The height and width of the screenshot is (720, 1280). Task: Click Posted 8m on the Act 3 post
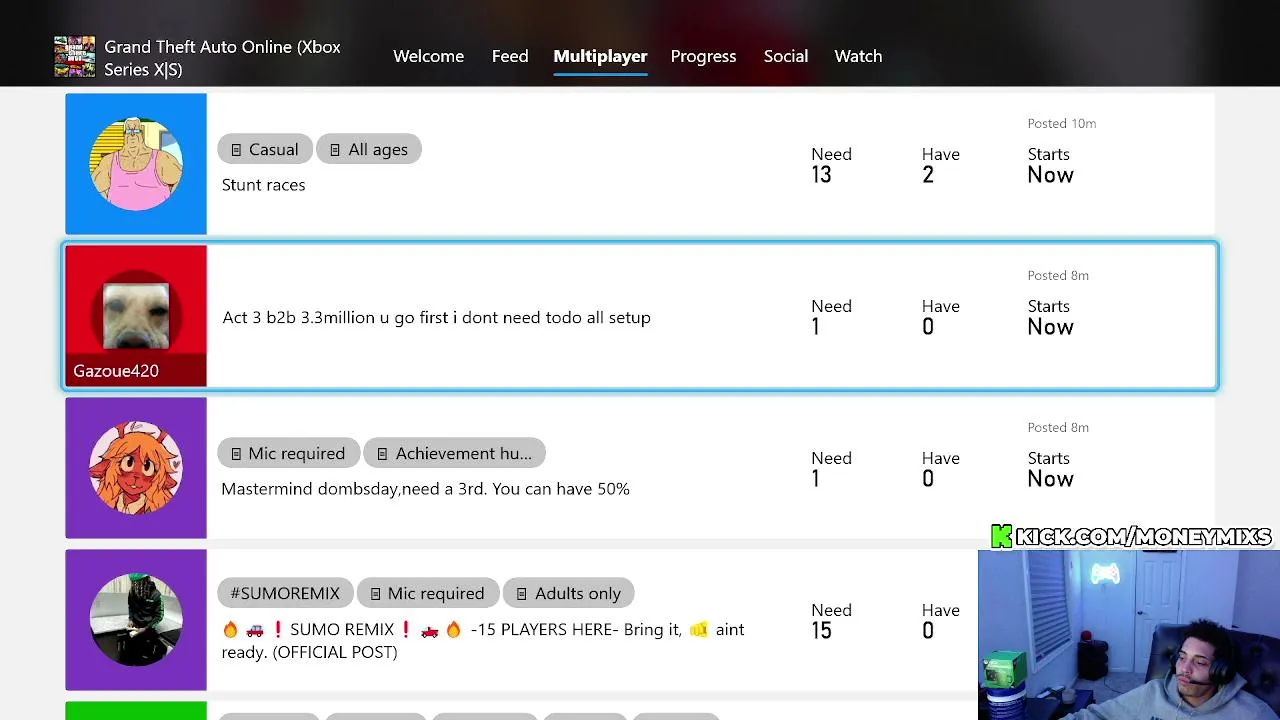[1058, 275]
